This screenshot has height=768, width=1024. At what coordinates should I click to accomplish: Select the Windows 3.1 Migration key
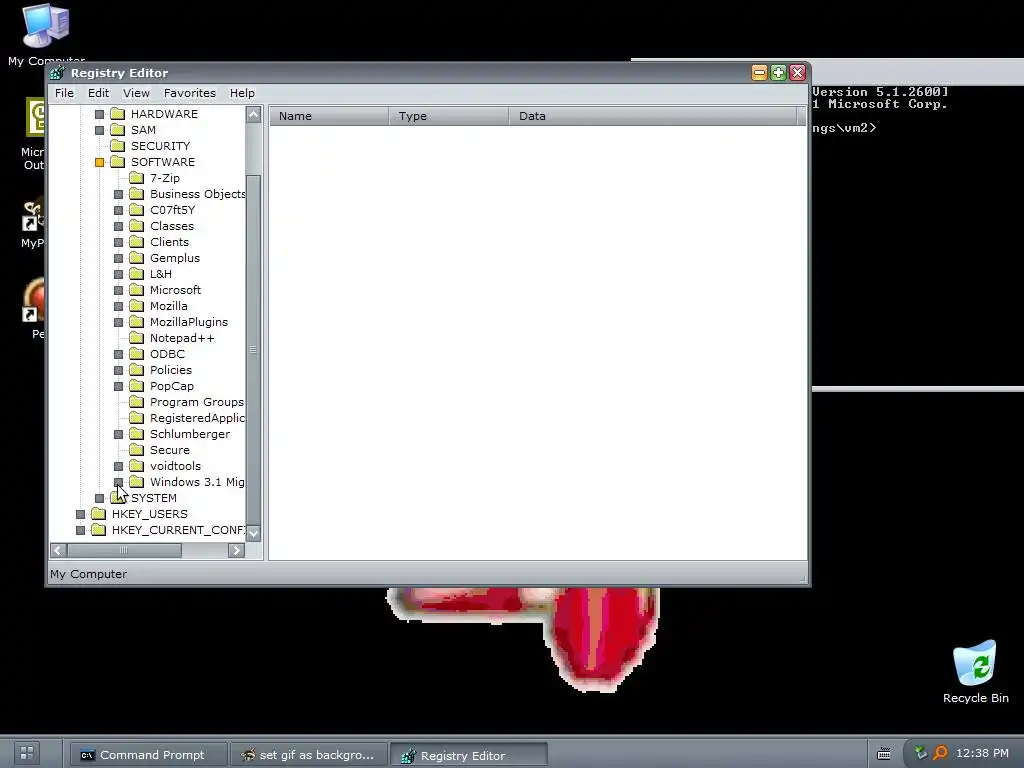[x=197, y=482]
